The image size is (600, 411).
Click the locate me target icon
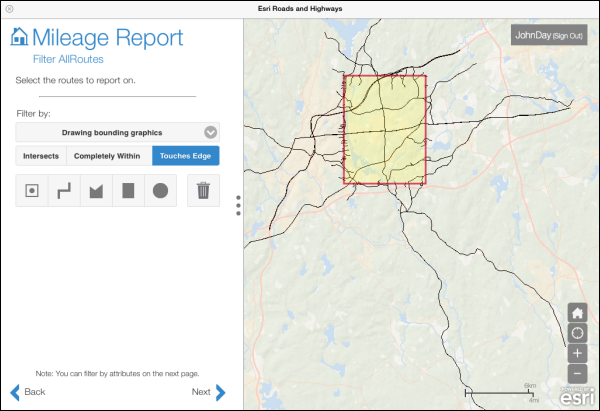point(578,333)
